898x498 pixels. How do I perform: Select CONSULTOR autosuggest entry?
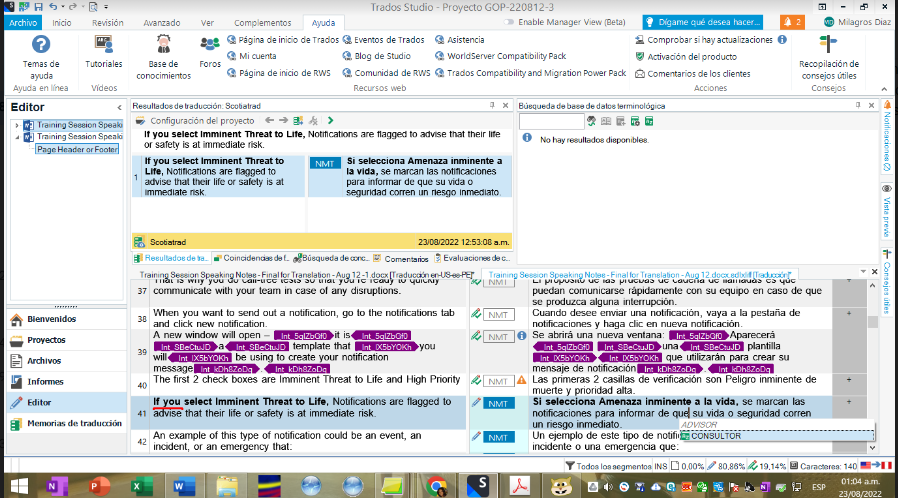(x=777, y=436)
